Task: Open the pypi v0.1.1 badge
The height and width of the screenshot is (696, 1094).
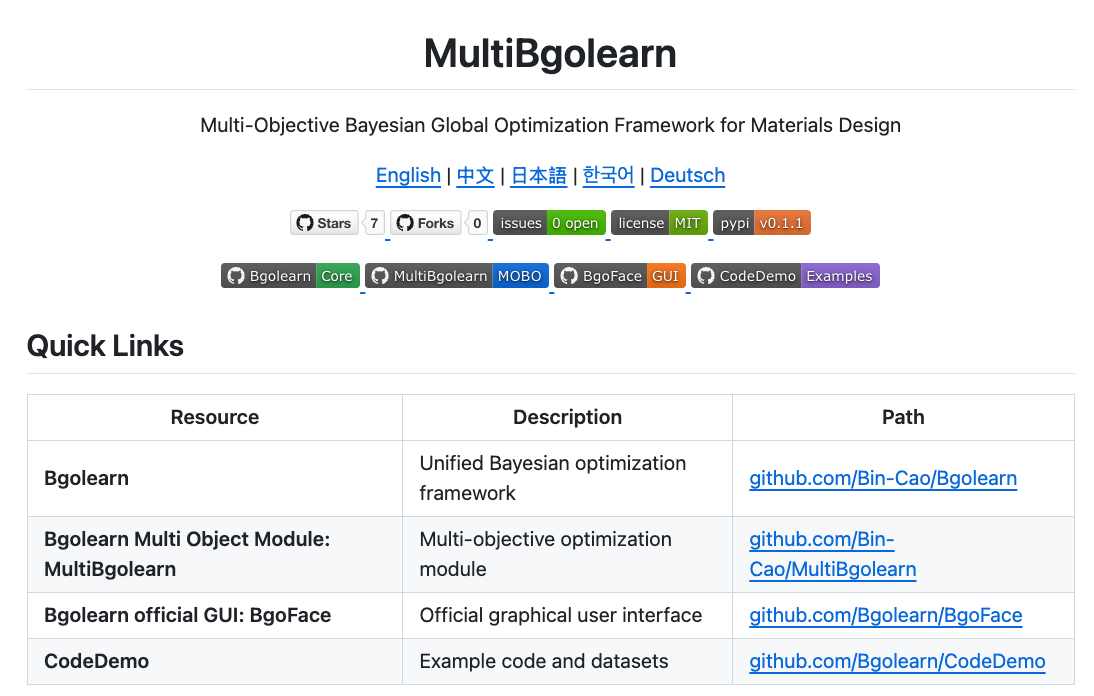Action: (762, 223)
